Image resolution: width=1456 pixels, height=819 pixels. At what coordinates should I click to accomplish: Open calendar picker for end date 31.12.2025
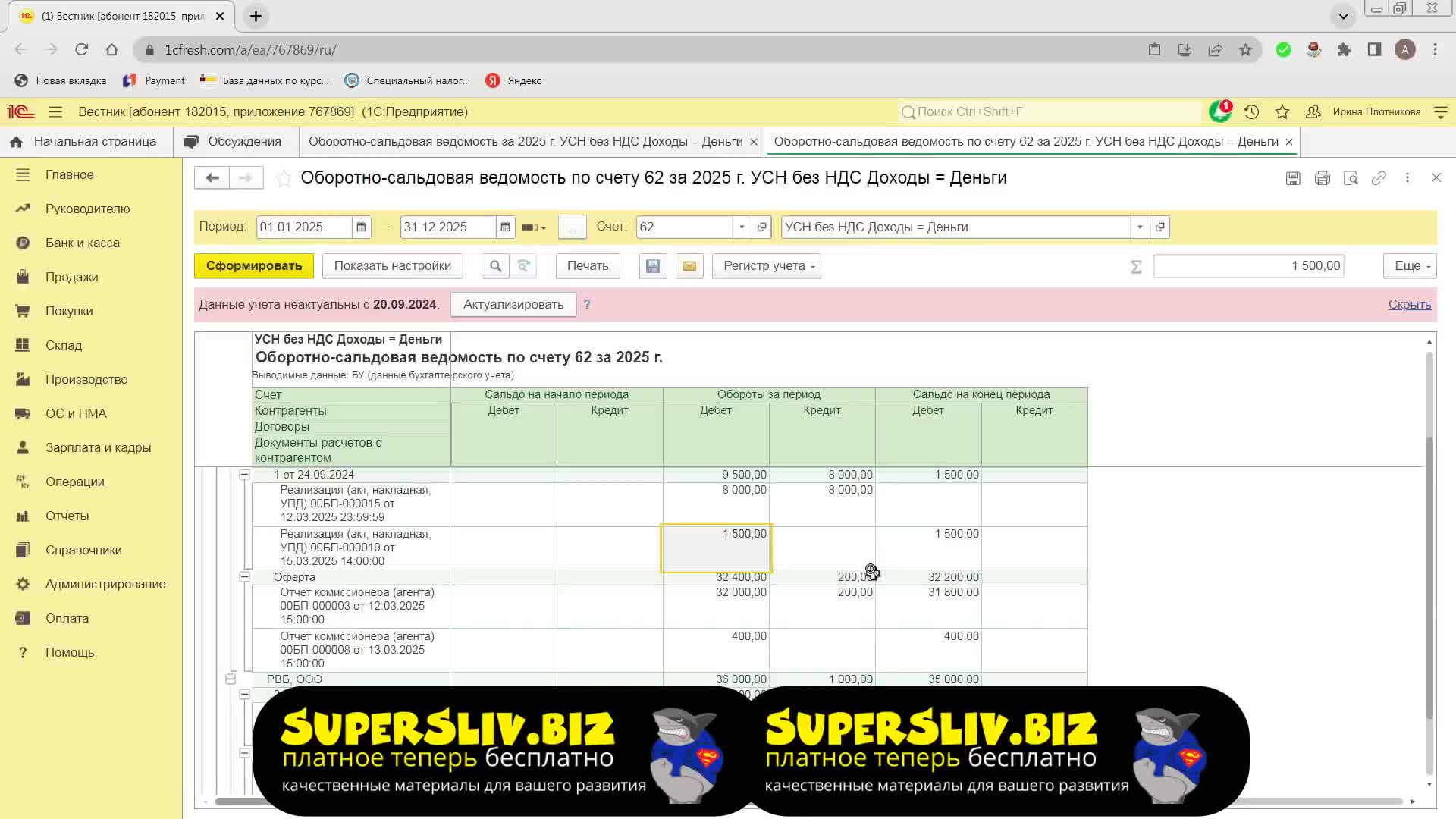(505, 227)
